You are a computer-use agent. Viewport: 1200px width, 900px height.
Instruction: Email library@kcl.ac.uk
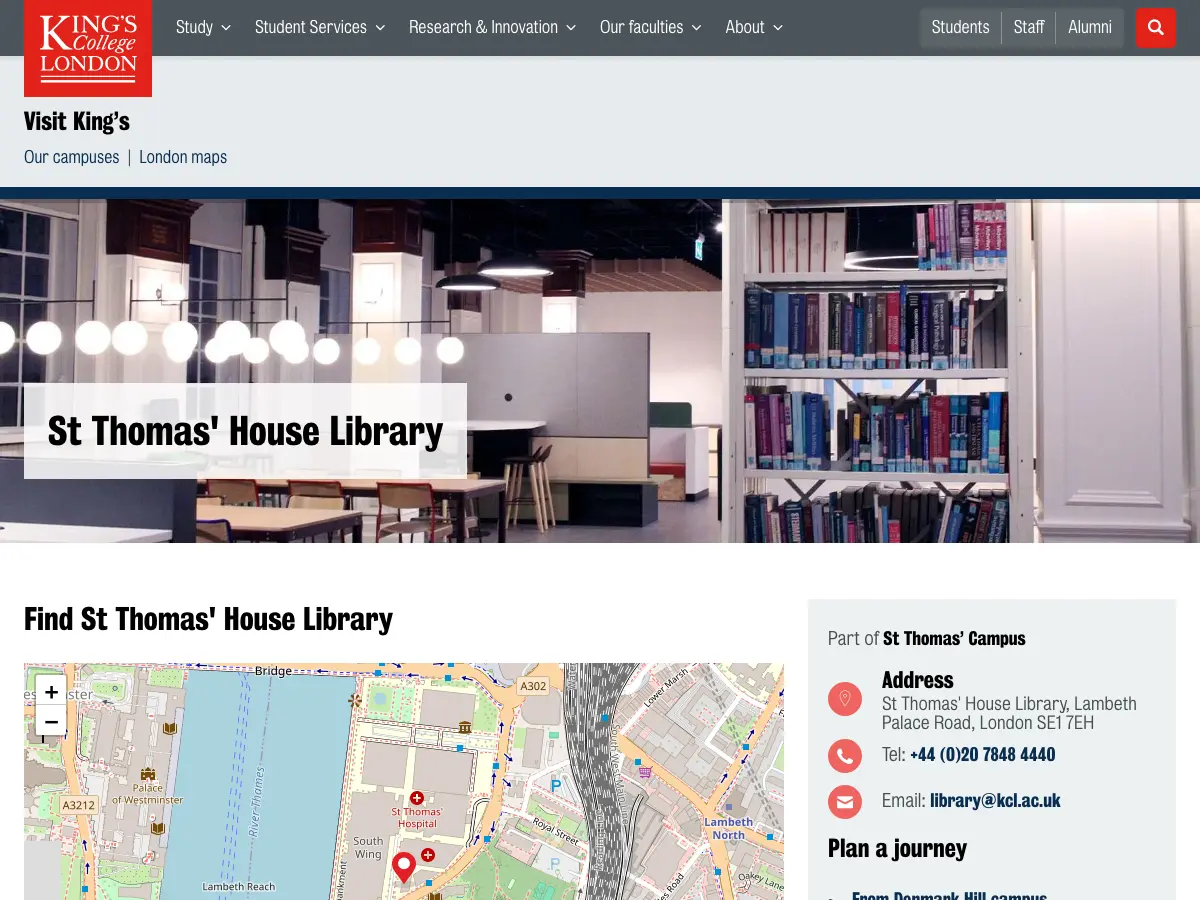point(995,800)
